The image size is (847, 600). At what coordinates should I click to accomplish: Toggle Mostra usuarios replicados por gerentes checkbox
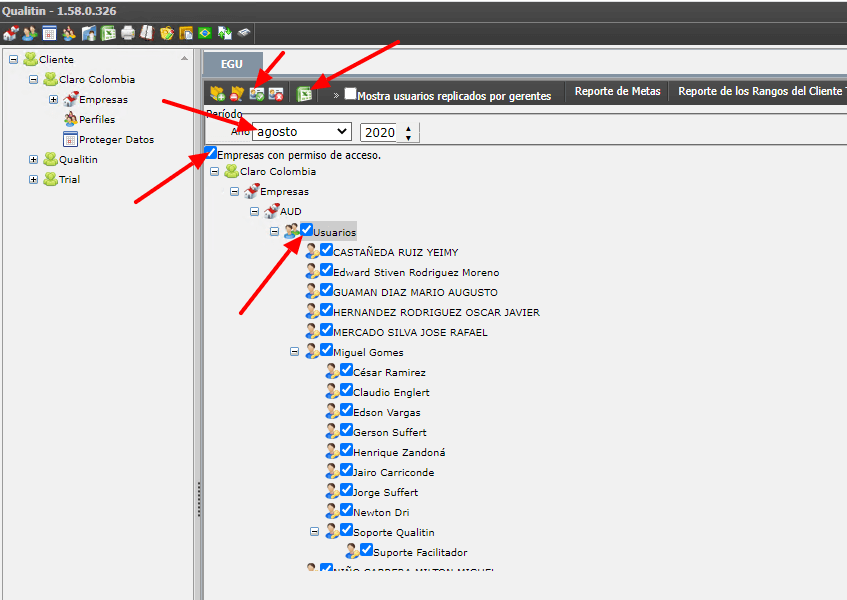(351, 93)
